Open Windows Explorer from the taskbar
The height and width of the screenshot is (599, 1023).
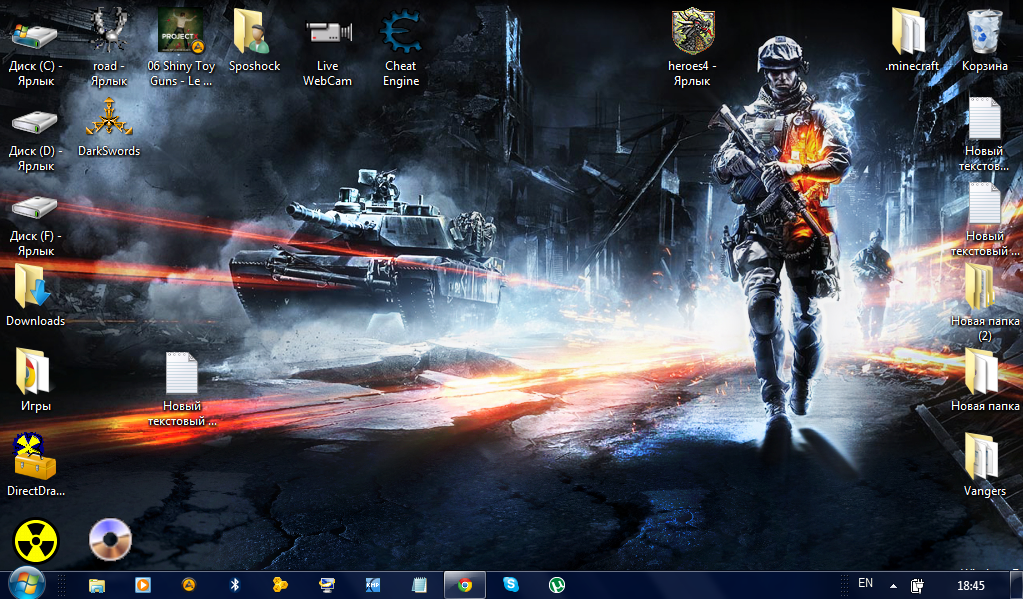pos(97,585)
